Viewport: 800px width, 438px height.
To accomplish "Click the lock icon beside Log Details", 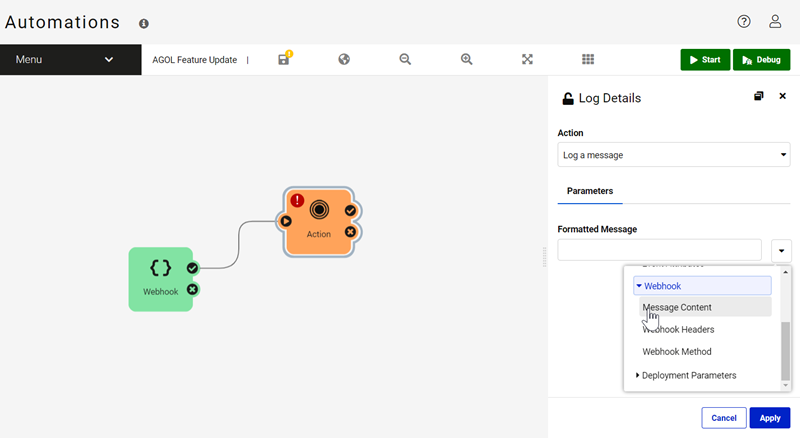I will click(567, 99).
